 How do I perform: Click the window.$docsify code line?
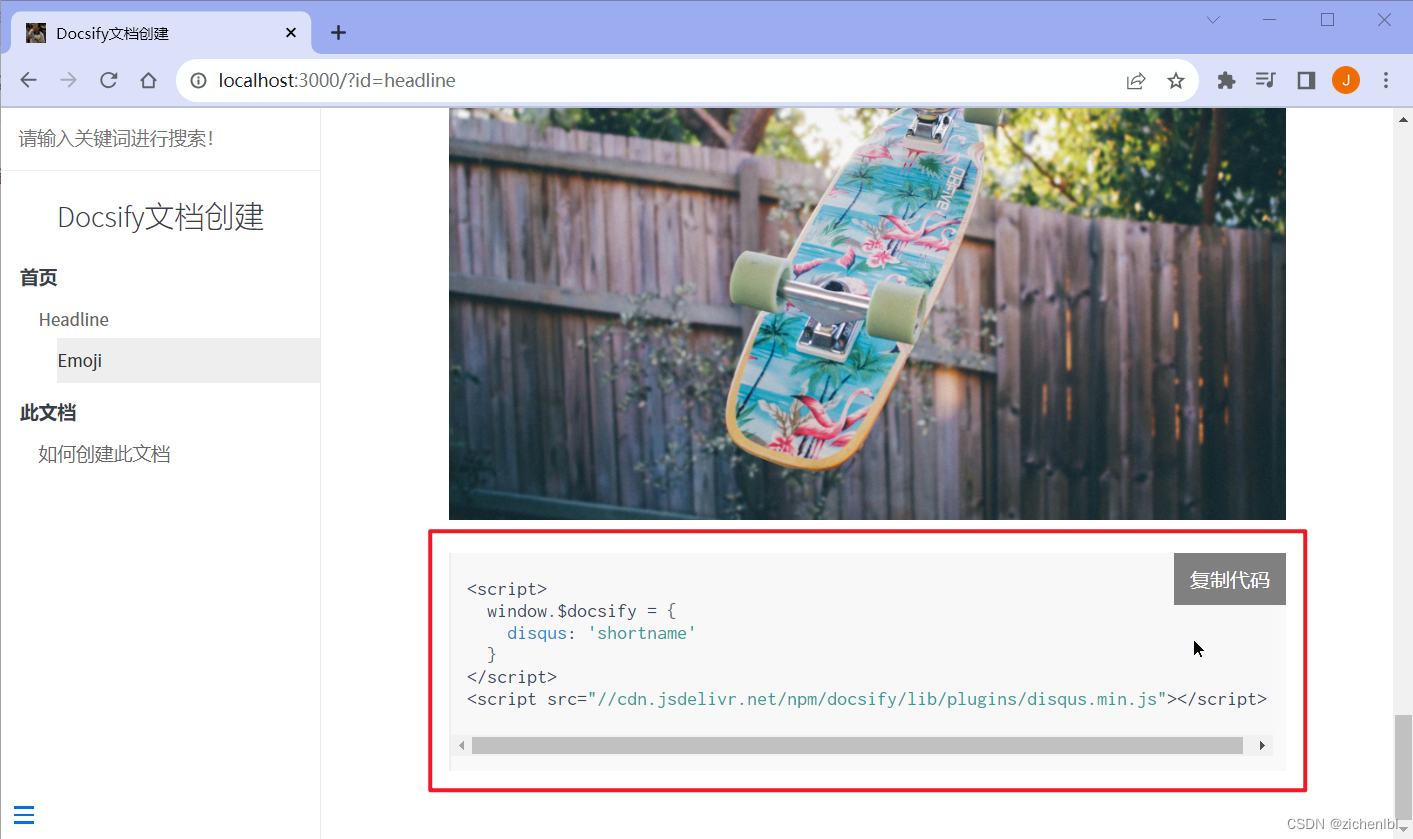tap(581, 611)
